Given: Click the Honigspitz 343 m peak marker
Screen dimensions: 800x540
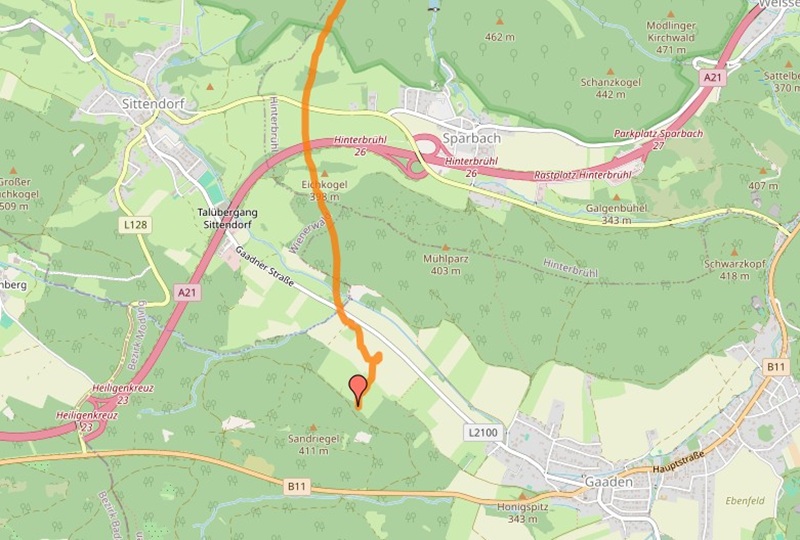Looking at the screenshot, I should 522,496.
